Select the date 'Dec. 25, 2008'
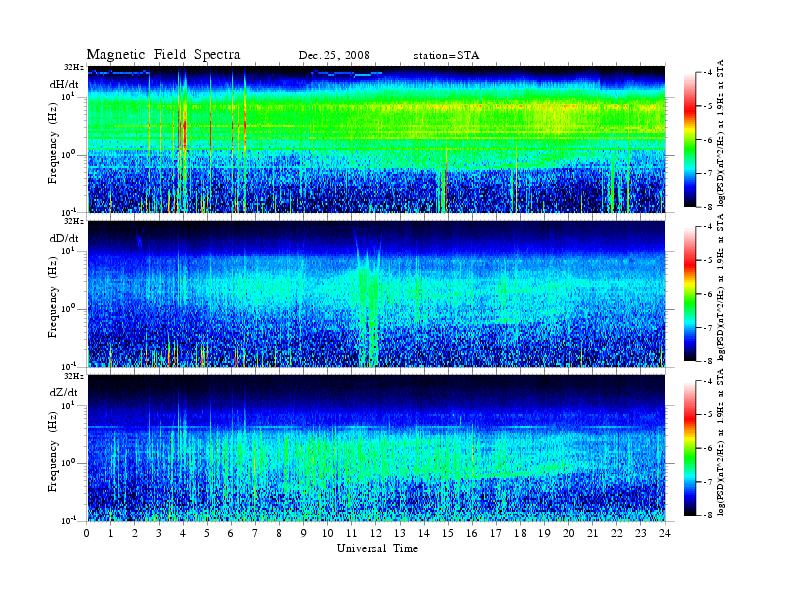Viewport: 792px width, 612px height. pyautogui.click(x=334, y=55)
